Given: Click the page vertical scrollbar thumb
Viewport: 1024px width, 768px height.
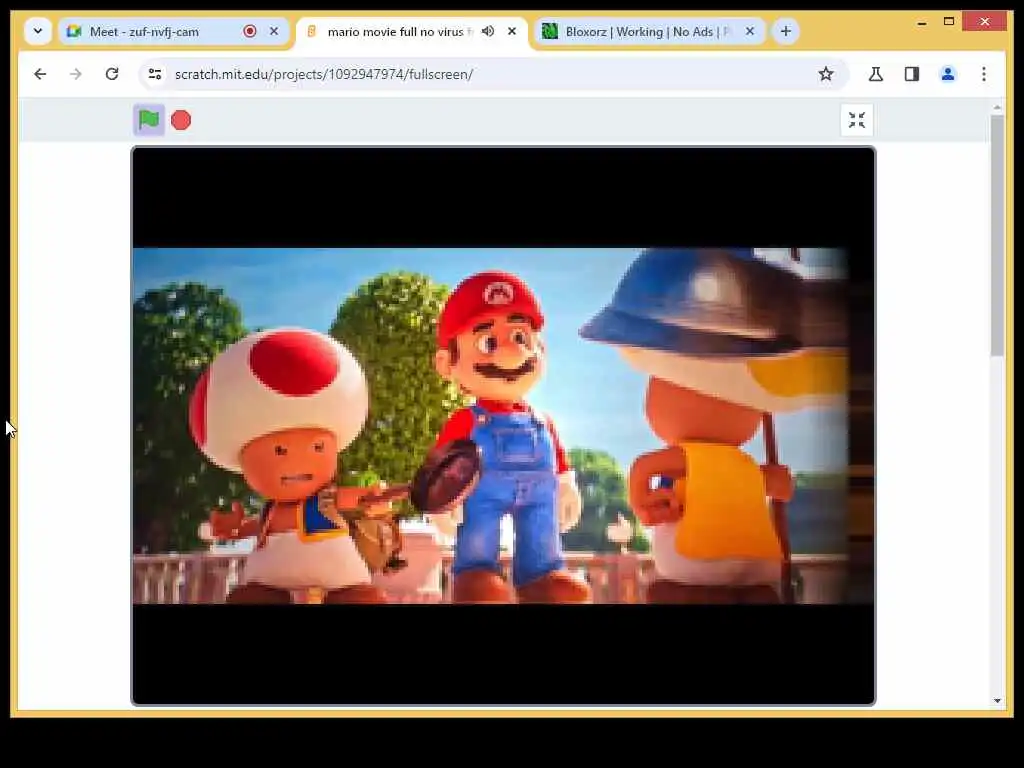Looking at the screenshot, I should tap(997, 236).
